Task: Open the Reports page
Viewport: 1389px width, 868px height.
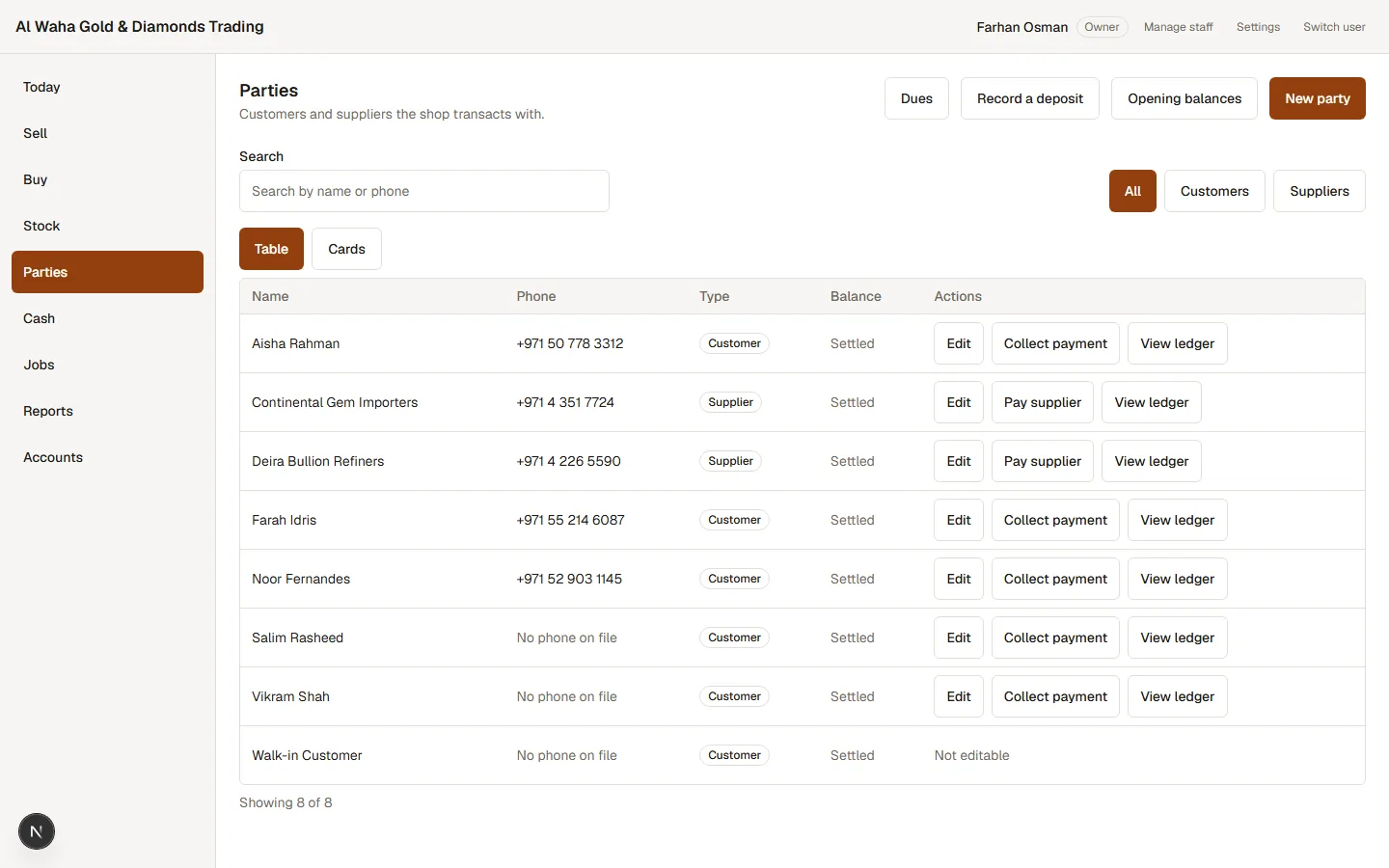Action: [107, 411]
